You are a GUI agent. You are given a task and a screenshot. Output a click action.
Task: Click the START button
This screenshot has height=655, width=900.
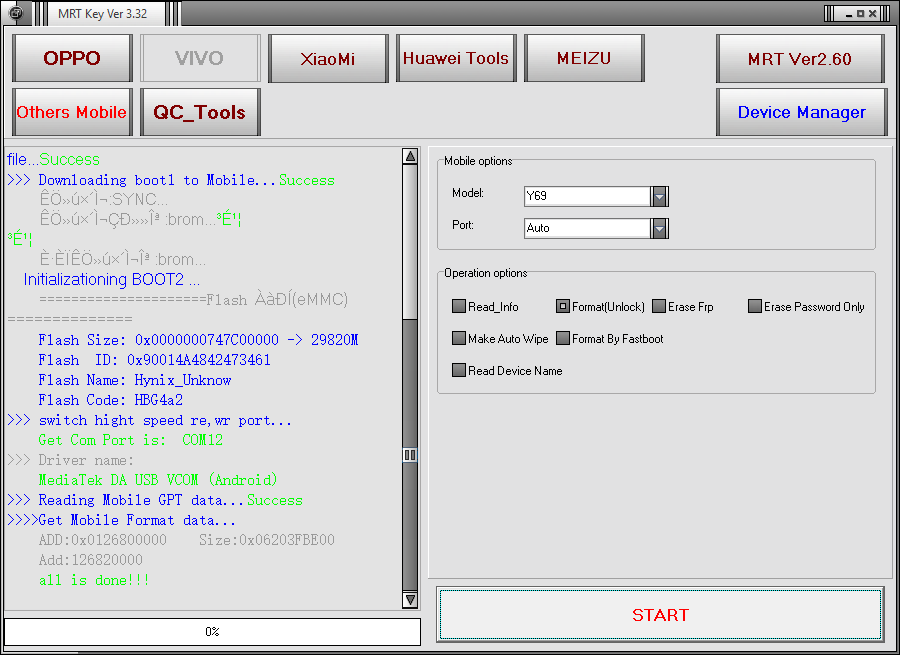660,614
